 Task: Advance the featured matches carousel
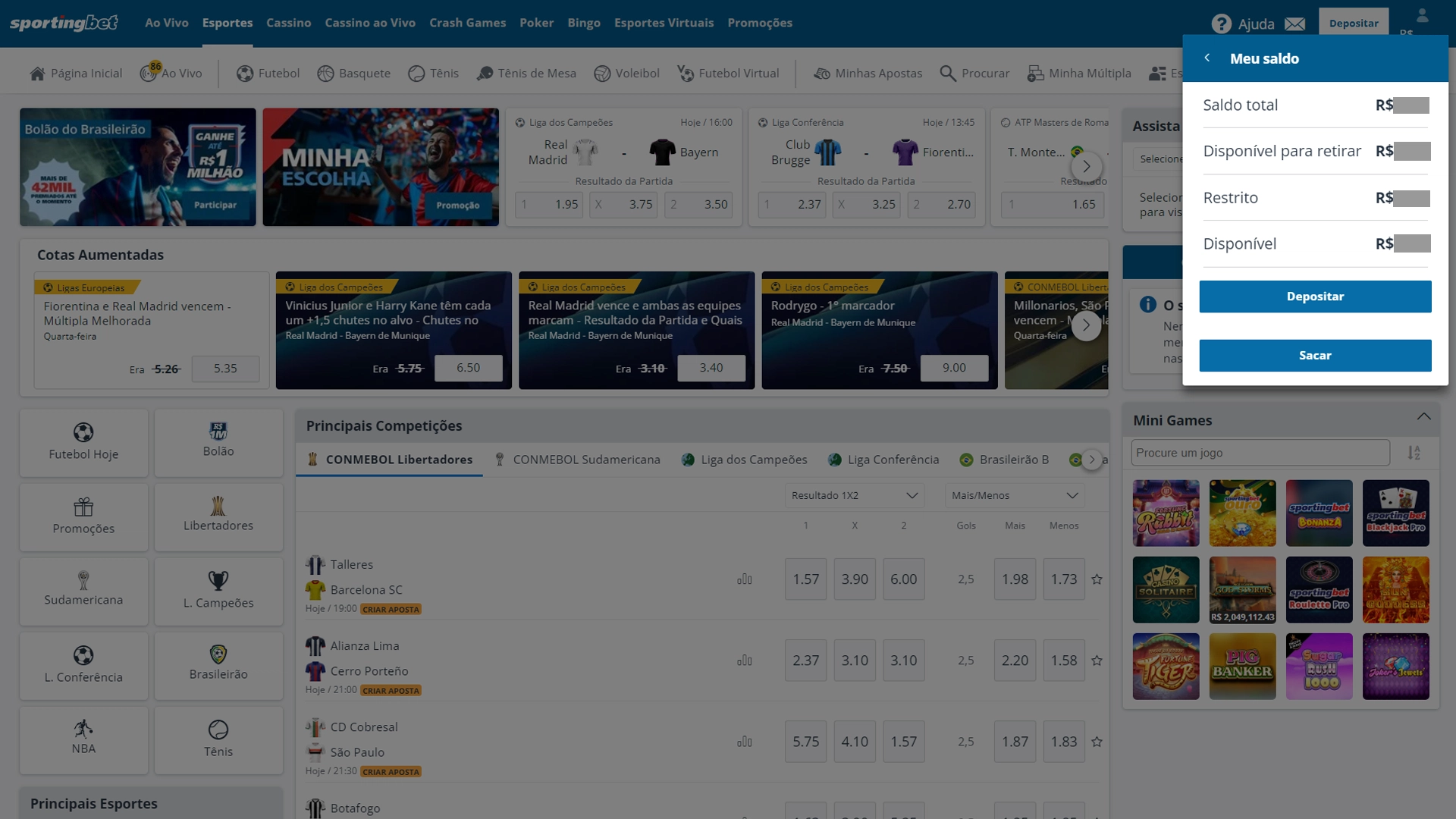[1086, 166]
